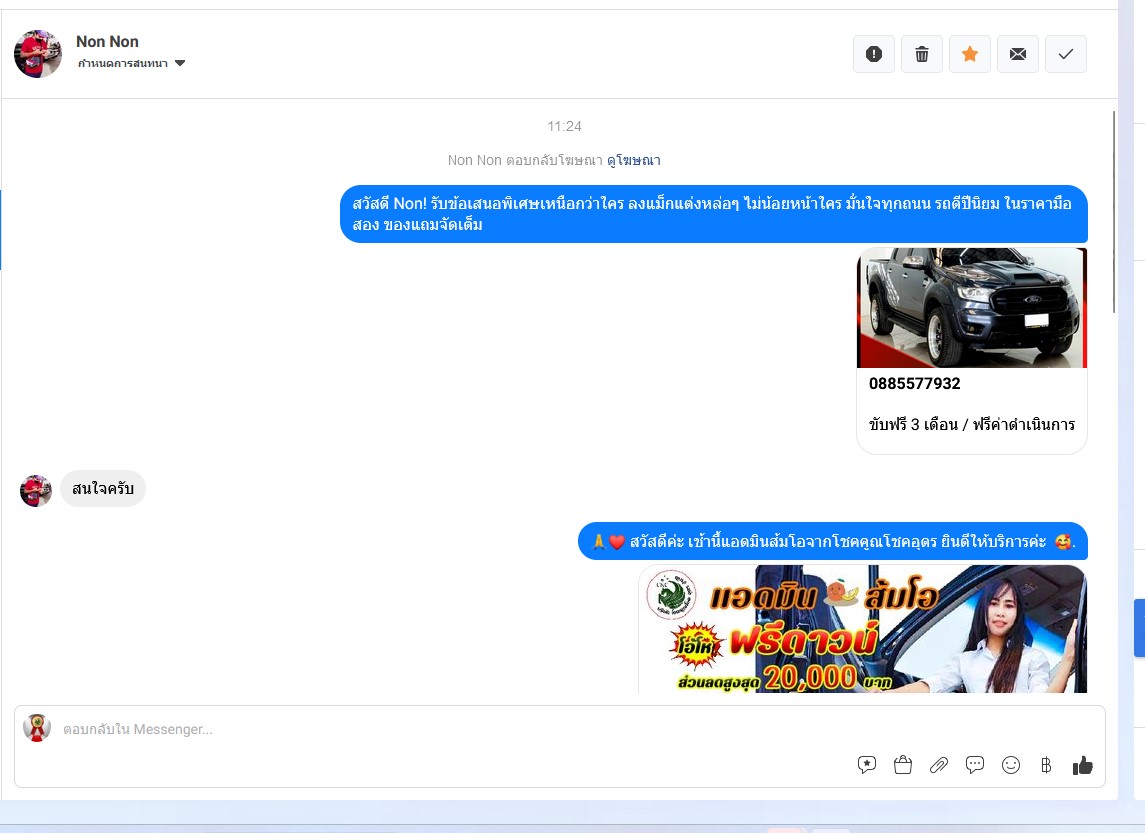1145x833 pixels.
Task: Click the blue tab on right edge
Action: pyautogui.click(x=1139, y=628)
